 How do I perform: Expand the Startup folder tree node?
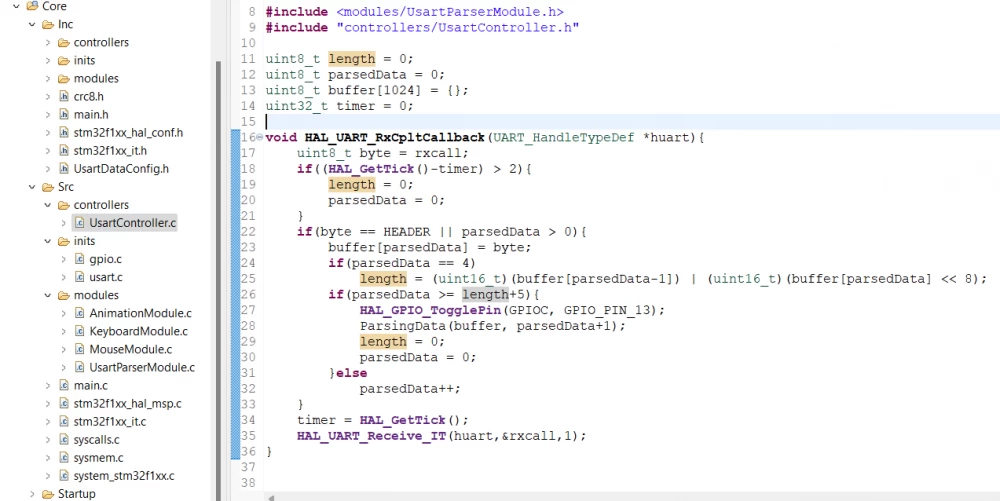point(32,494)
